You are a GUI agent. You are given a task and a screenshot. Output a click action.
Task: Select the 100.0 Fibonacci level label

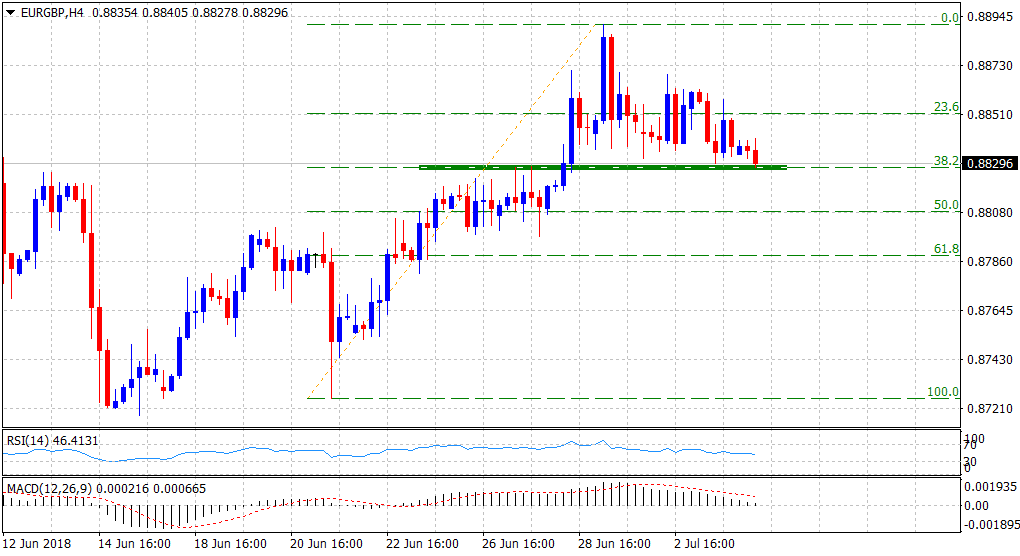click(x=943, y=392)
